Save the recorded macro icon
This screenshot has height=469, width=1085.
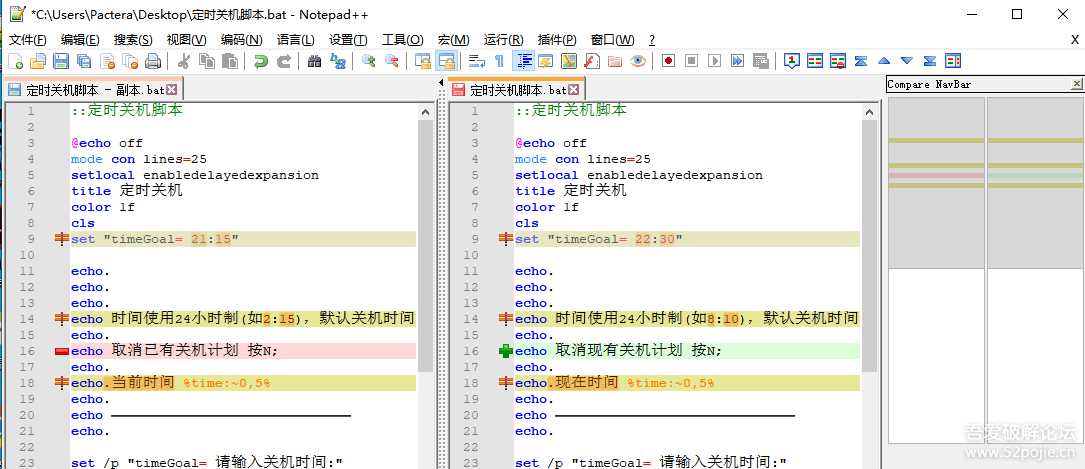point(760,61)
